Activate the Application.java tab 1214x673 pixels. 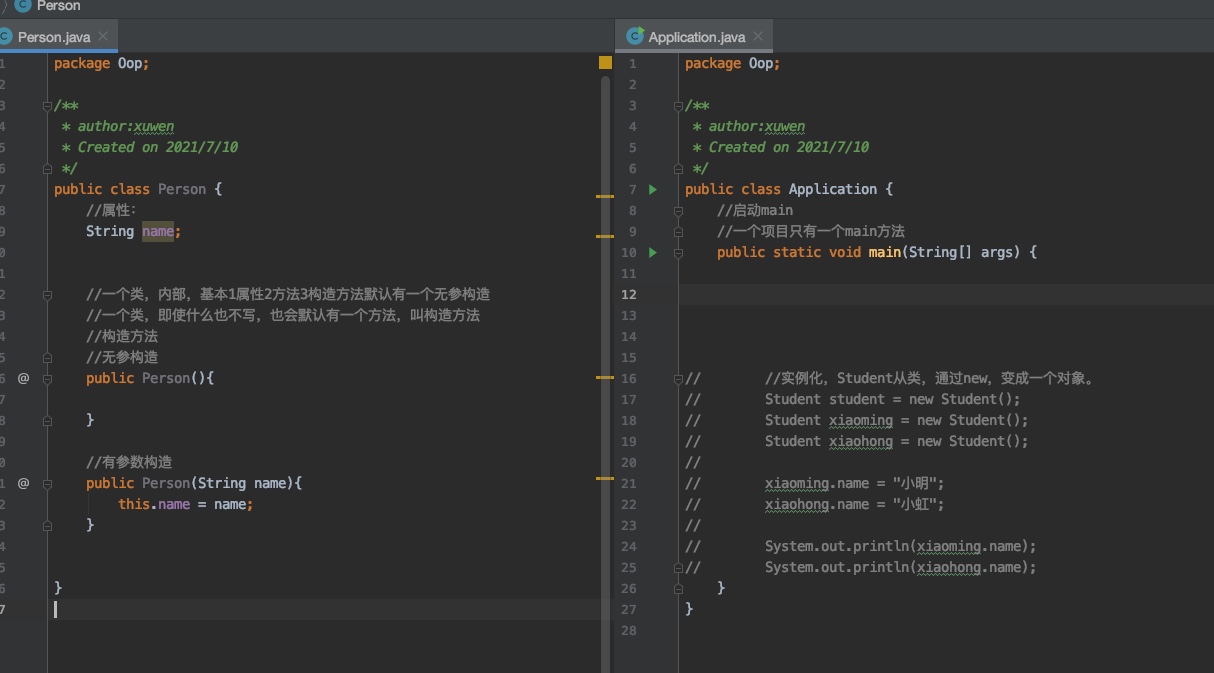click(x=696, y=37)
